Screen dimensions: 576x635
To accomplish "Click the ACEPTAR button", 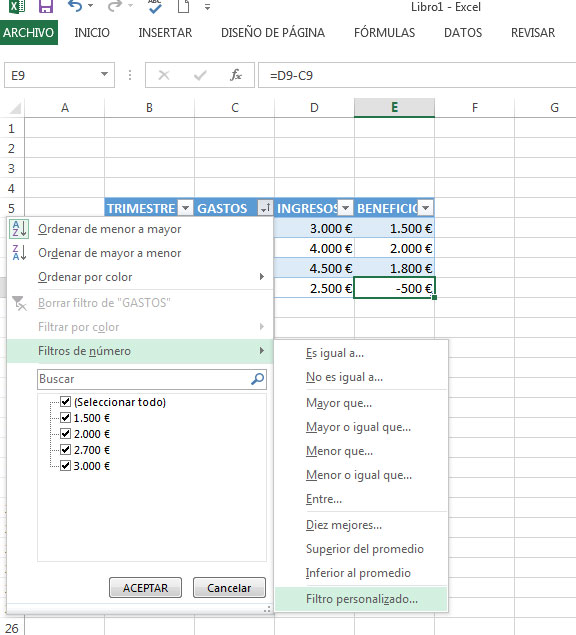I will (x=145, y=588).
